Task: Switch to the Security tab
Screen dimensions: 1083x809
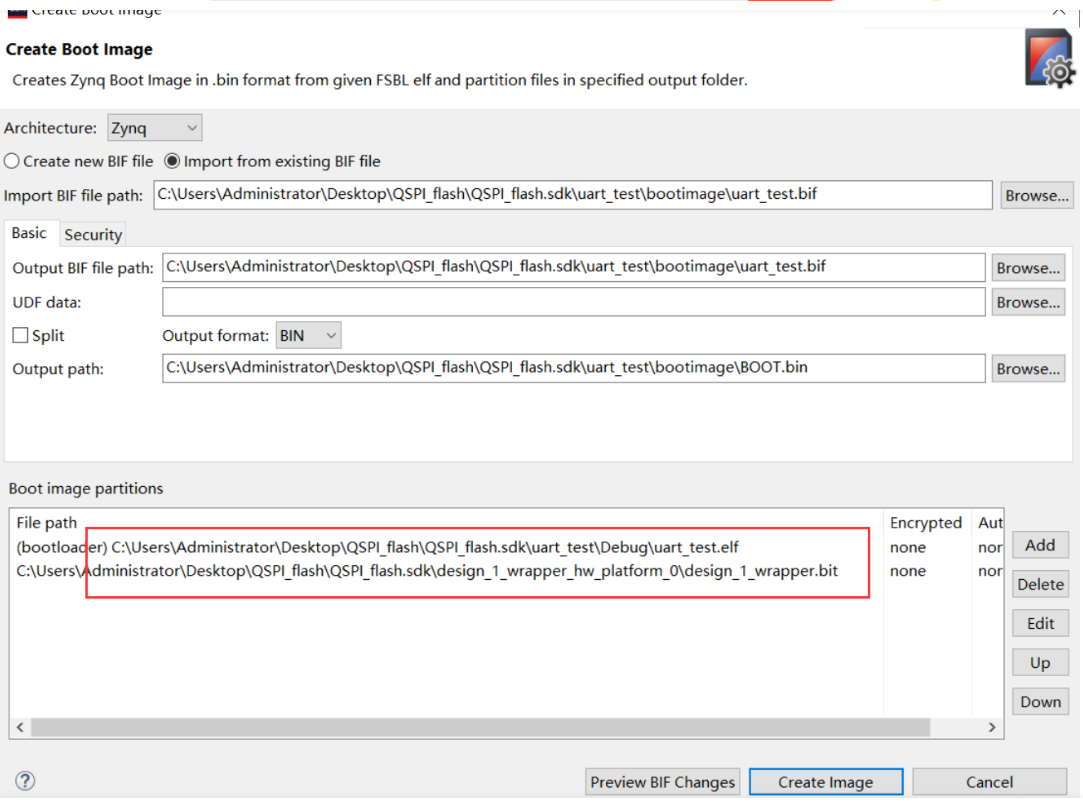Action: click(x=93, y=235)
